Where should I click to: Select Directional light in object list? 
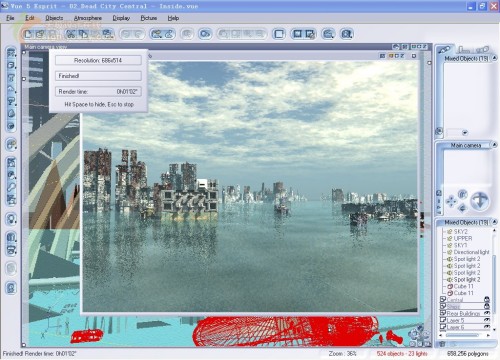pos(471,252)
